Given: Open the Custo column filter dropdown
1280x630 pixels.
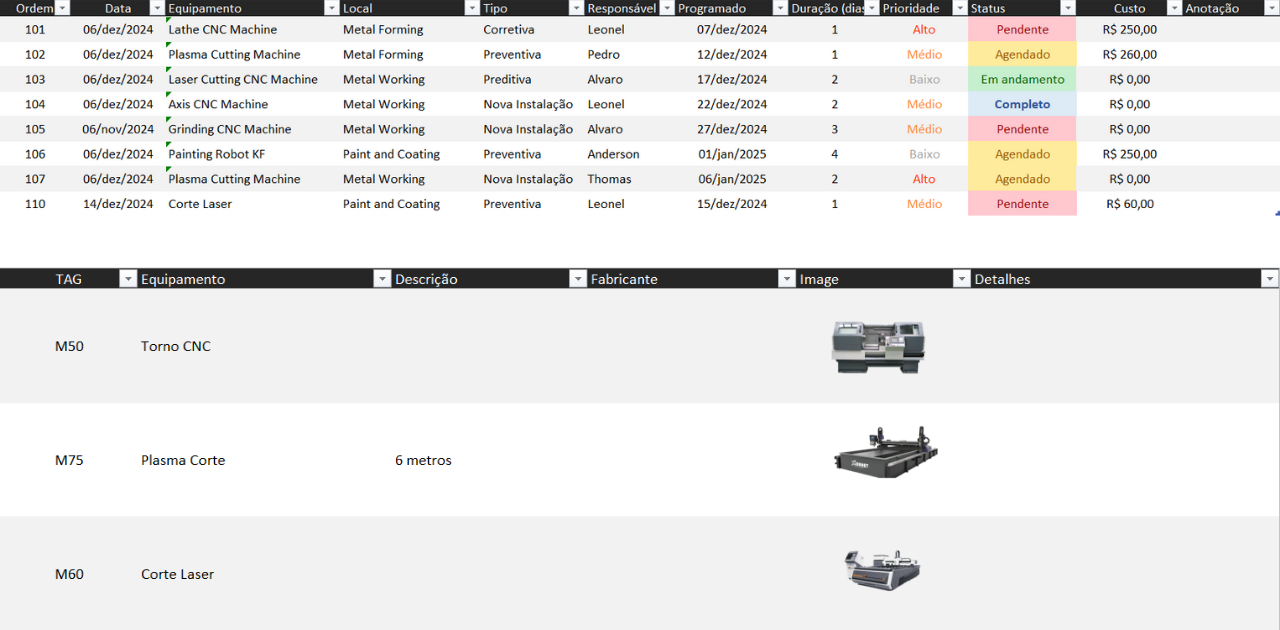Looking at the screenshot, I should (x=1174, y=8).
